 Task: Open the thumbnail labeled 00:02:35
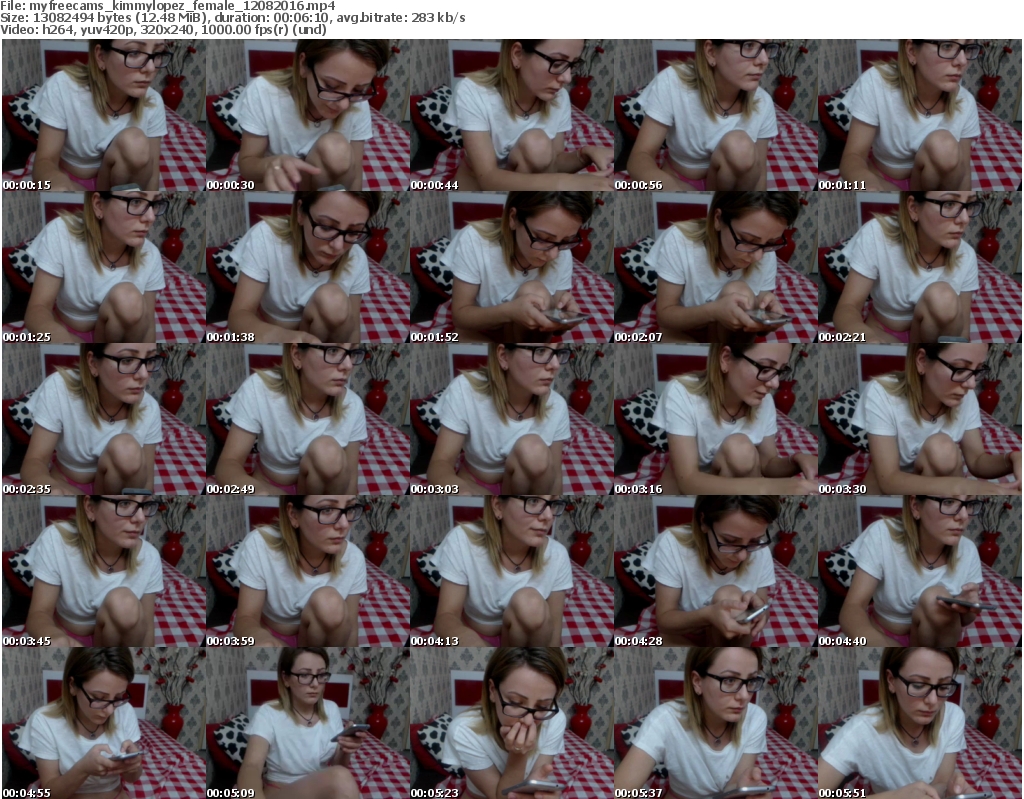[104, 419]
